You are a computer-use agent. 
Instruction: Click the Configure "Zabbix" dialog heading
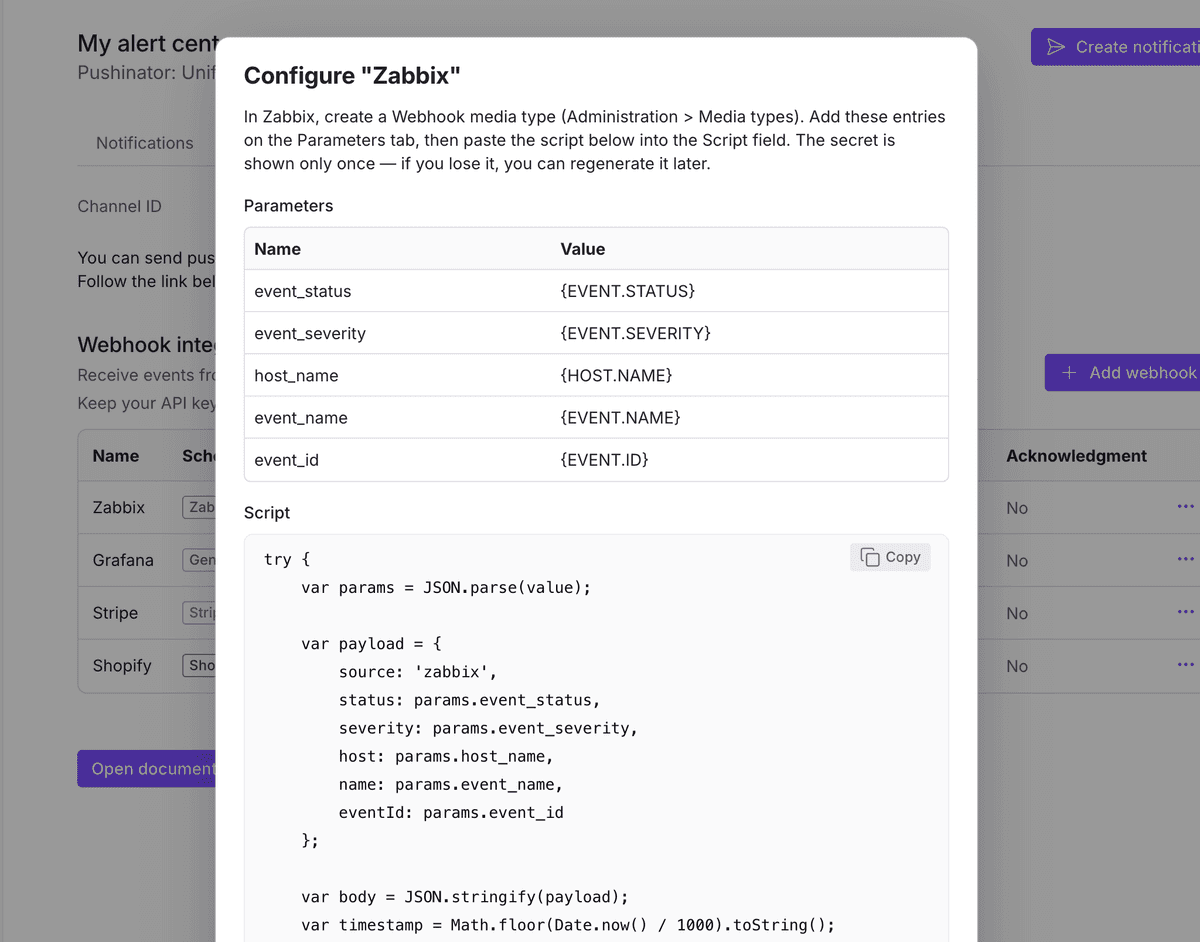pos(352,75)
